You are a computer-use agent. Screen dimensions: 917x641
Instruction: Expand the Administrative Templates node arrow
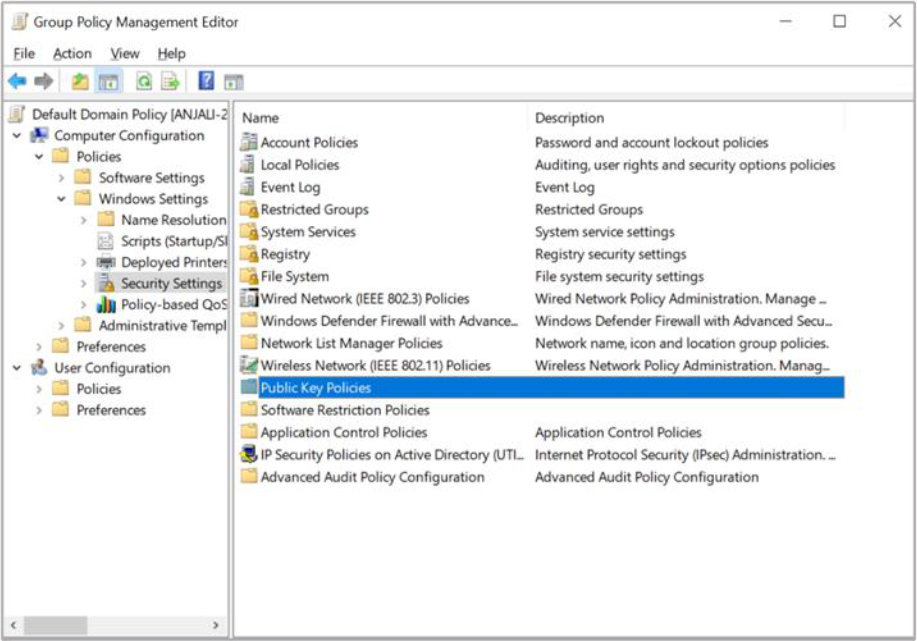61,326
